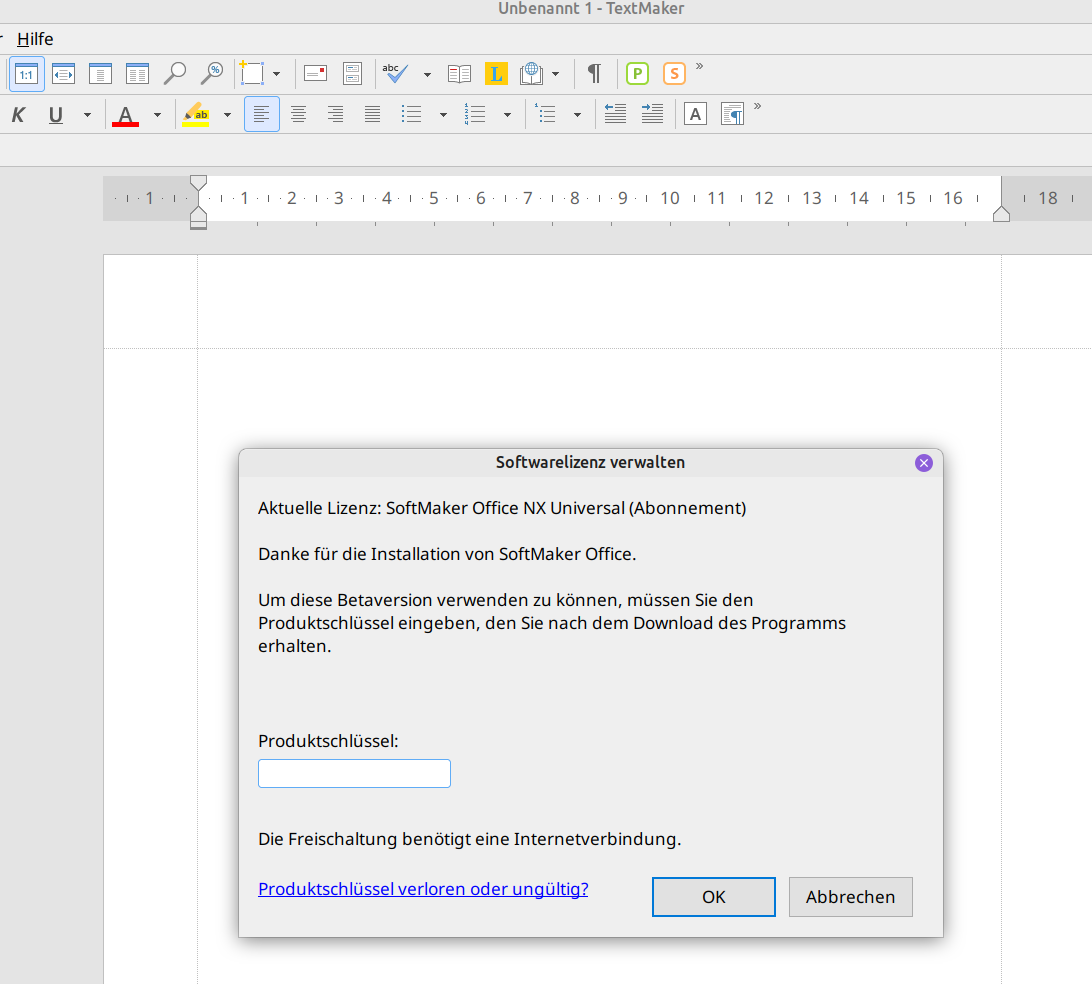Click the multilevel list icon
1092x984 pixels.
click(545, 114)
